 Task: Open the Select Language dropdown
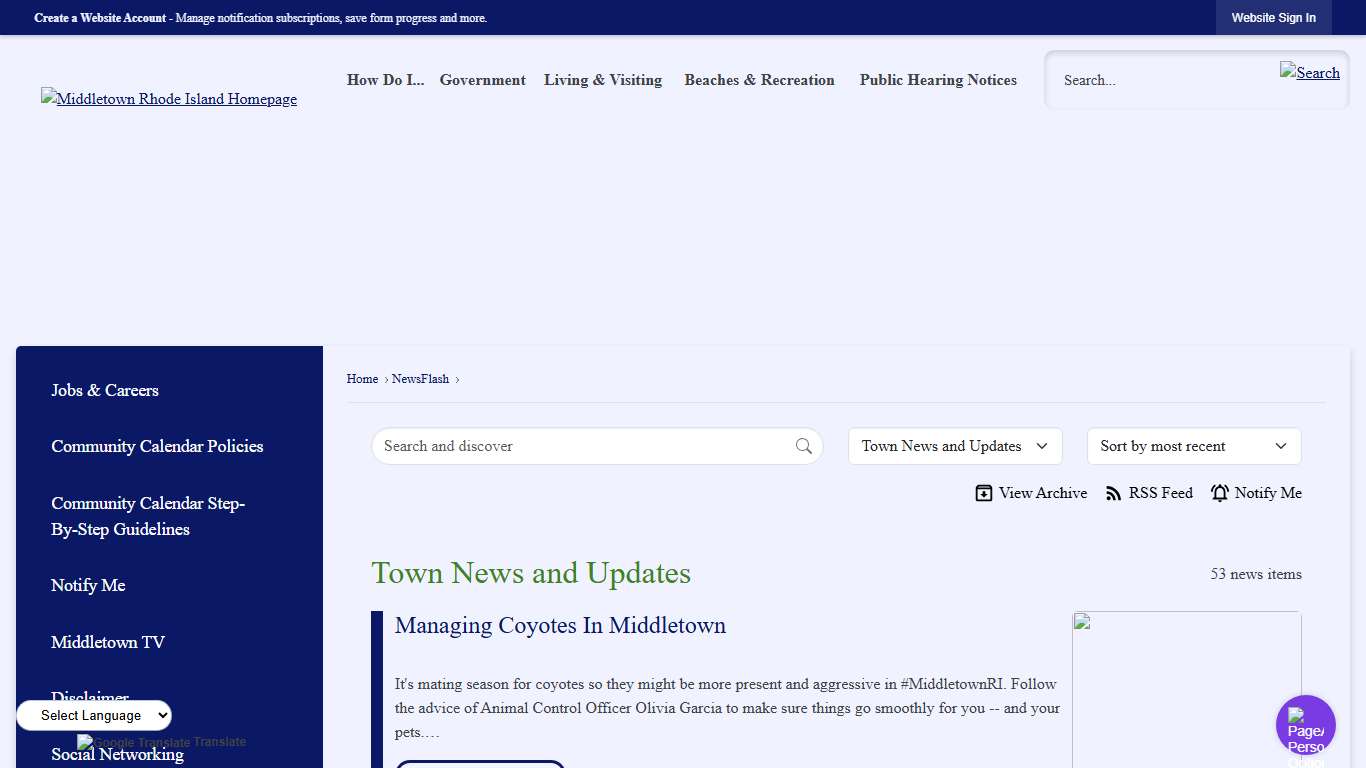[x=94, y=715]
